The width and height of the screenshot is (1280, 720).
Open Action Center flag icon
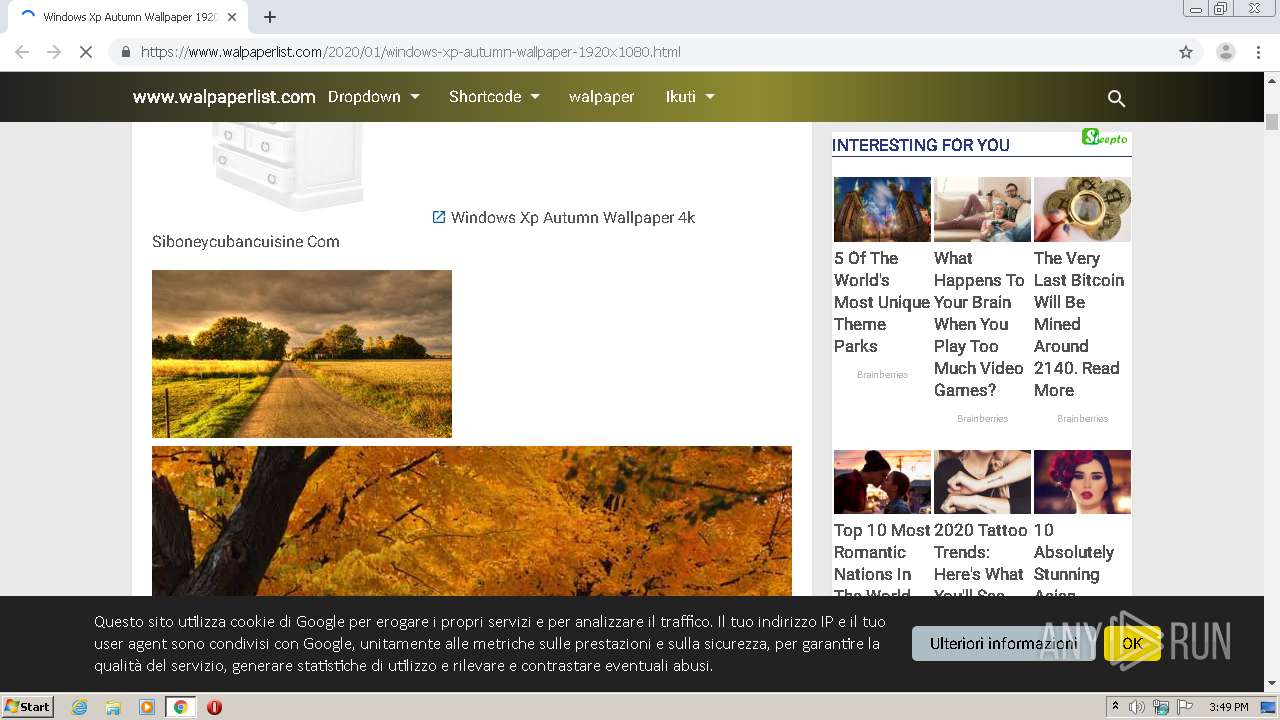1184,707
